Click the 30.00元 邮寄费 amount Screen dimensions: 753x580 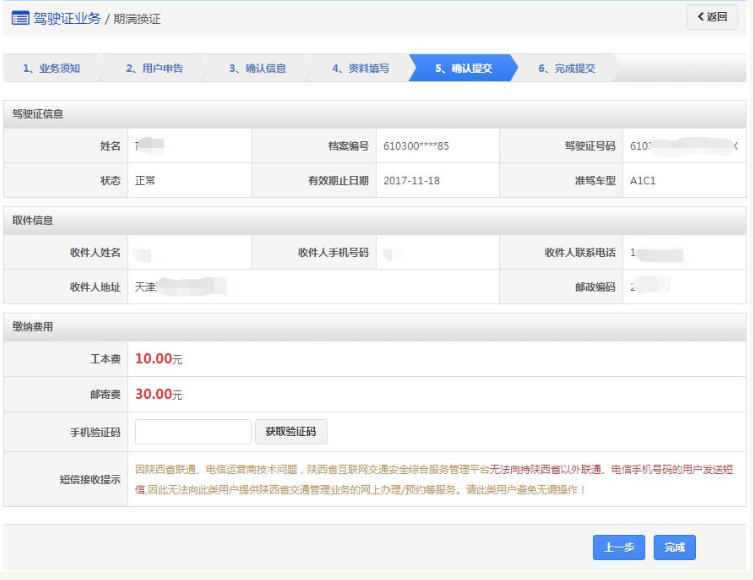159,395
